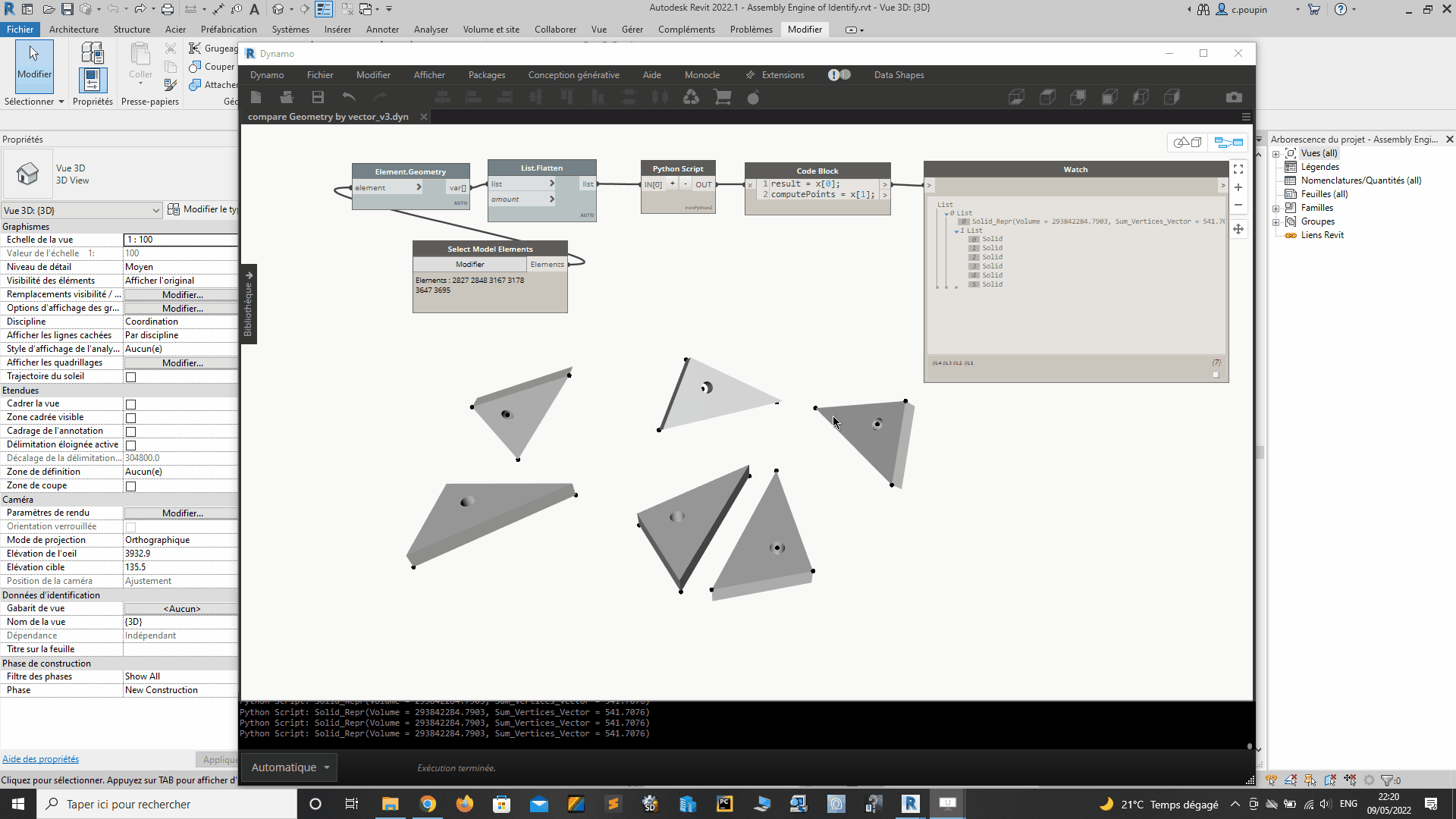Expand the Familles tree node
This screenshot has height=819, width=1456.
click(x=1276, y=209)
